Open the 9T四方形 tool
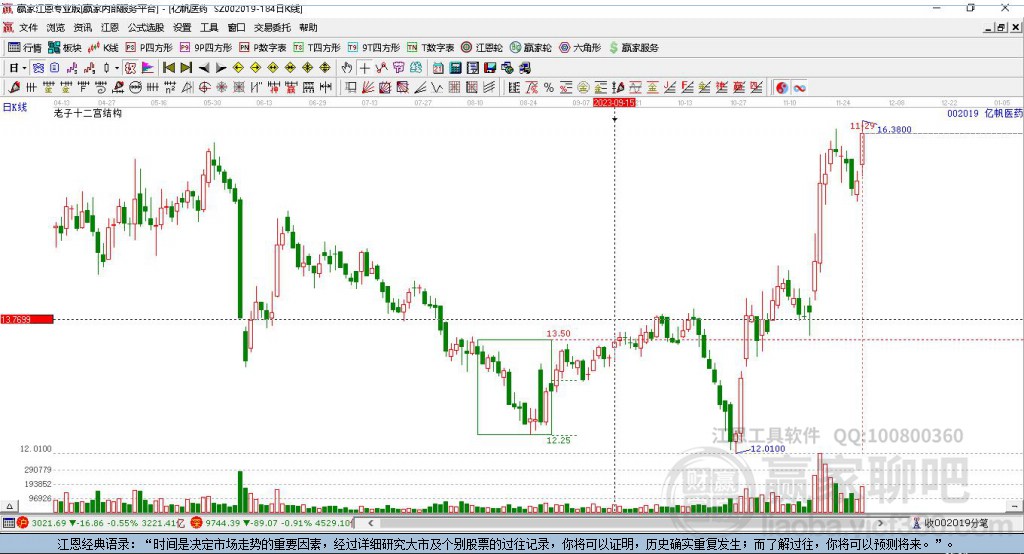This screenshot has width=1024, height=554. [374, 48]
